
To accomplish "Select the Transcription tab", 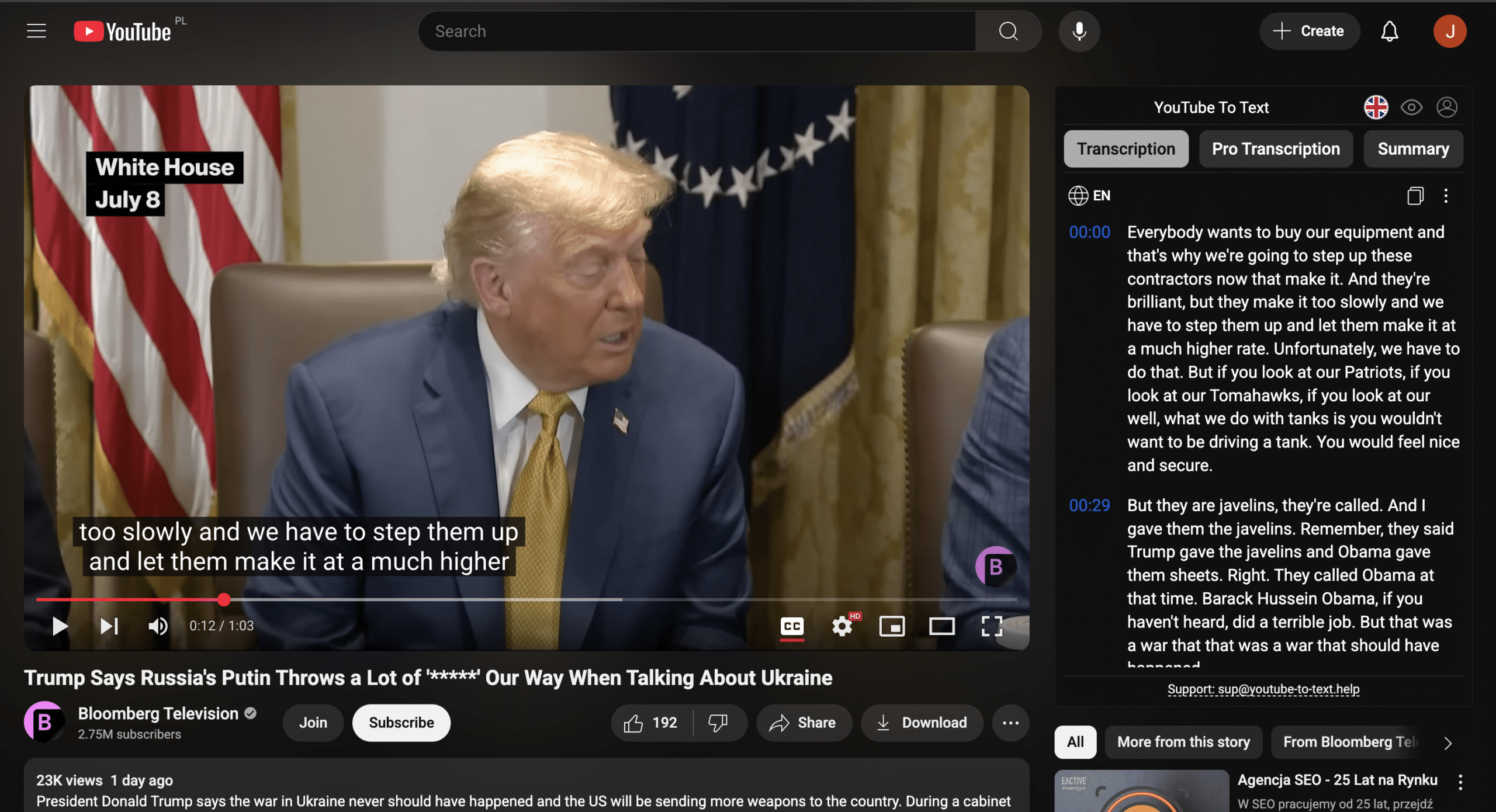I will [x=1126, y=149].
